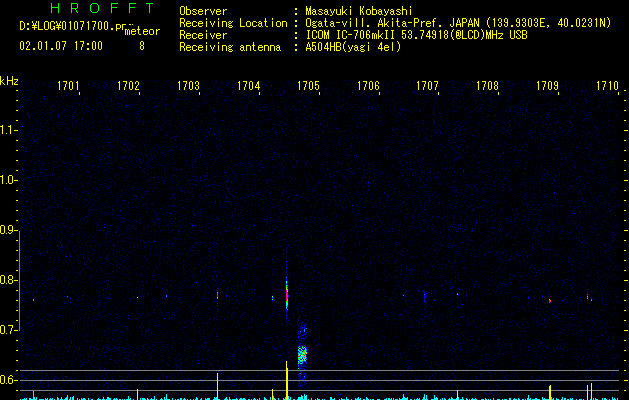
Task: Click the strong meteor echo before 1705
Action: [287, 293]
